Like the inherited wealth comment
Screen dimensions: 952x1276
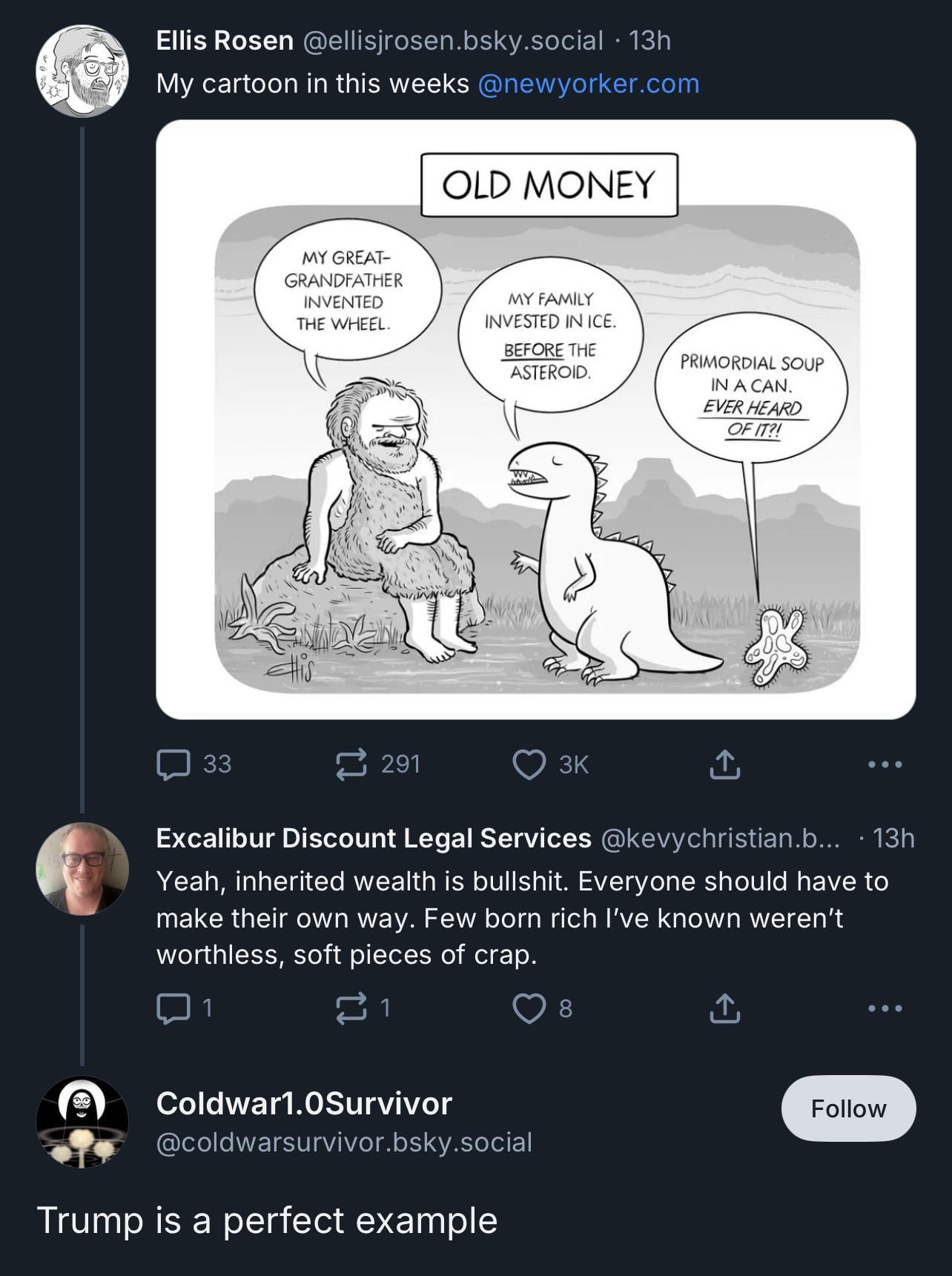(529, 1008)
